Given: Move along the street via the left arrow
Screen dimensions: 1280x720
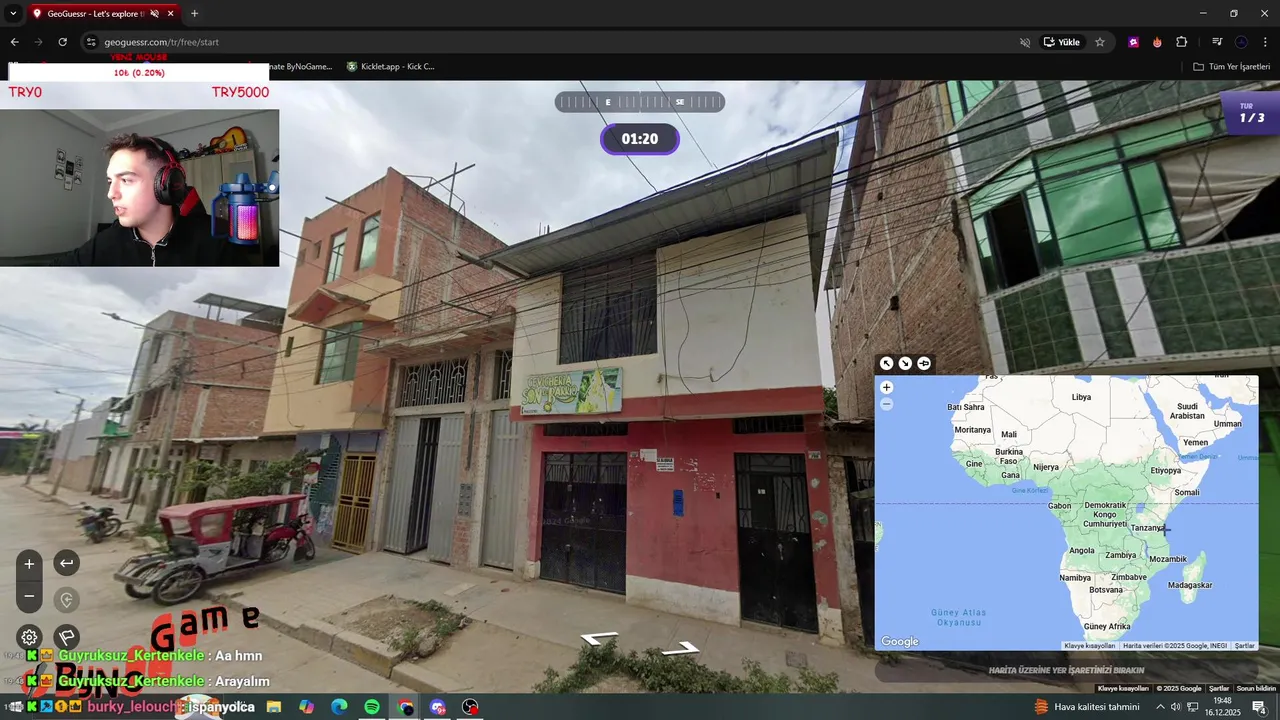Looking at the screenshot, I should [x=600, y=638].
